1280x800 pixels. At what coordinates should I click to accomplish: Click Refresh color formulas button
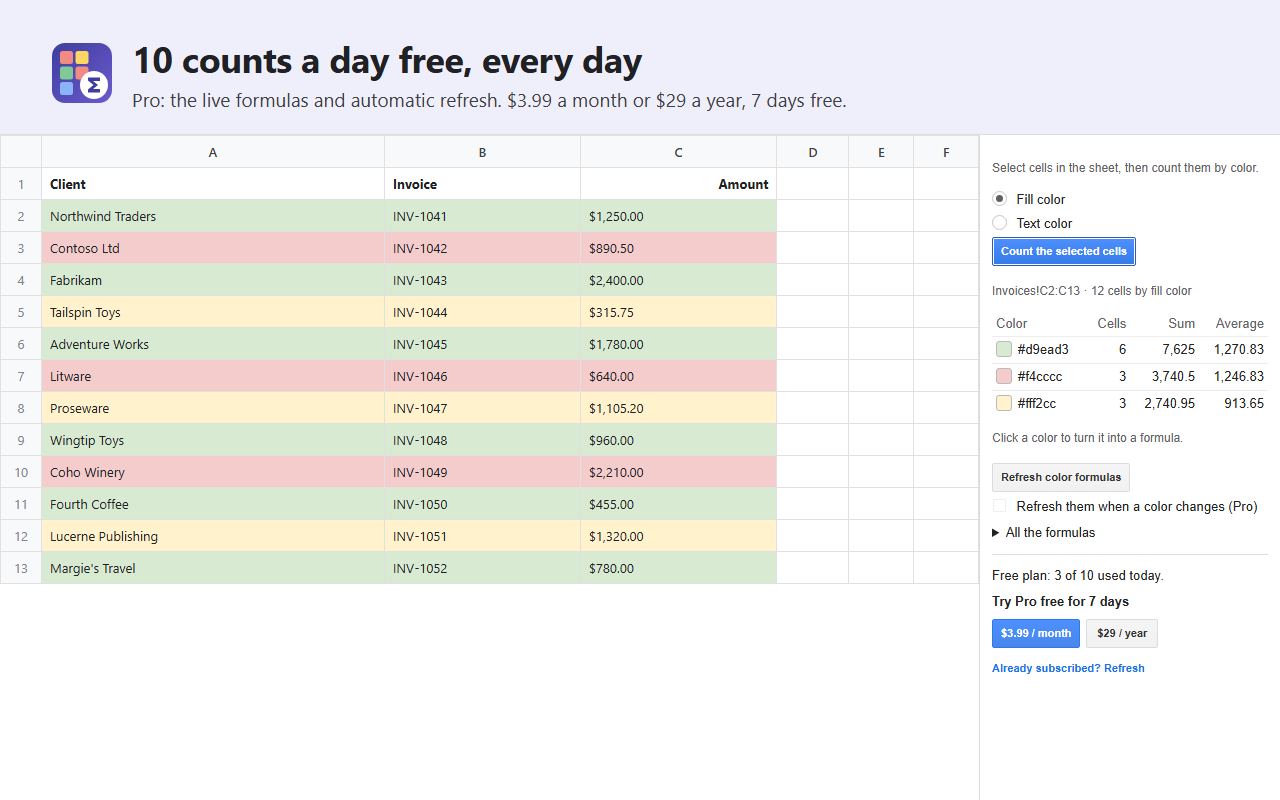click(1061, 477)
